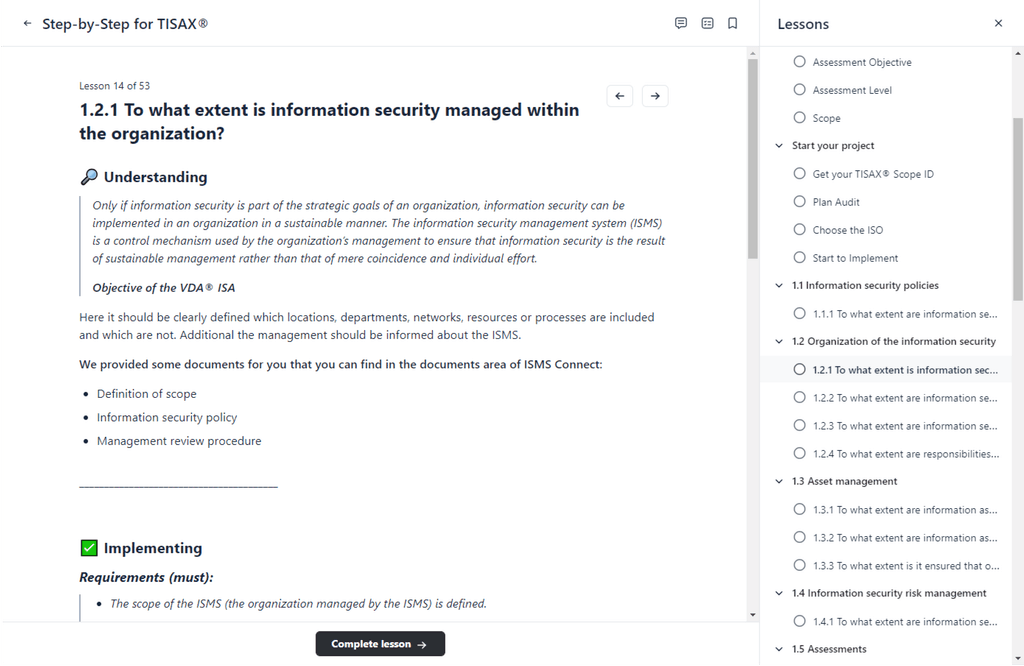Select the circle beside Assessment Level
Screen dimensions: 1024x666
pyautogui.click(x=799, y=89)
